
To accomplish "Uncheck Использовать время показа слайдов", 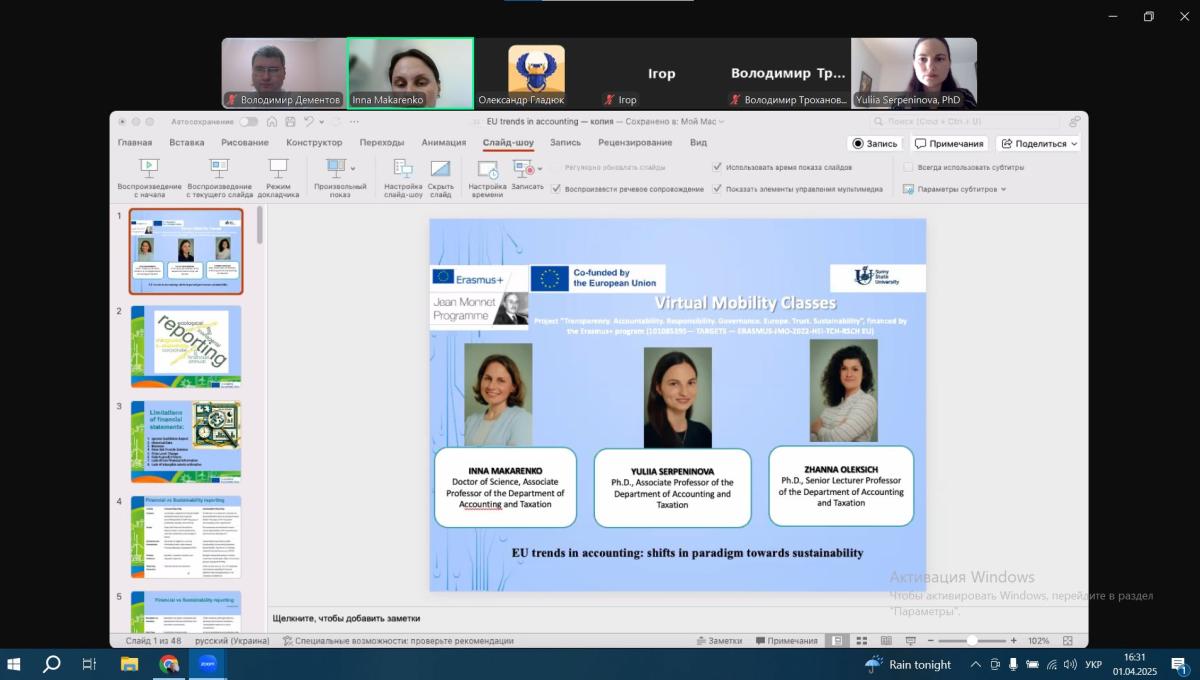I will (x=717, y=167).
